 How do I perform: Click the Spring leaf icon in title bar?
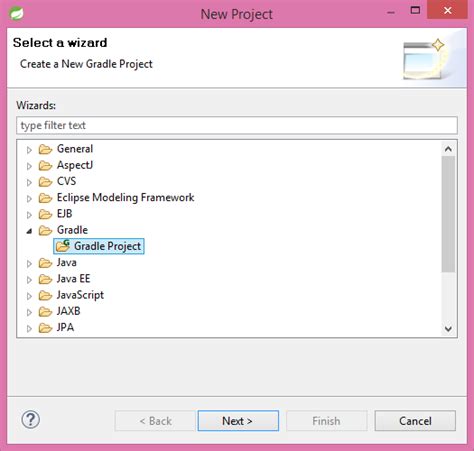[16, 13]
